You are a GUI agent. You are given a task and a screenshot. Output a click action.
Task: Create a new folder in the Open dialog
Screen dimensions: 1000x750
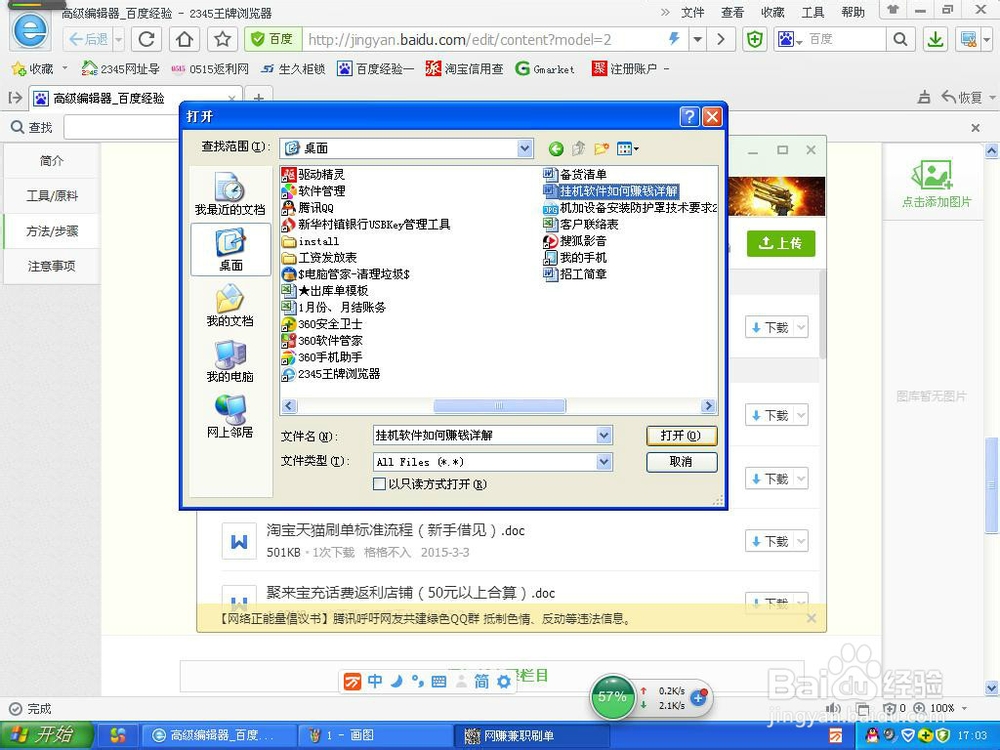pyautogui.click(x=601, y=149)
